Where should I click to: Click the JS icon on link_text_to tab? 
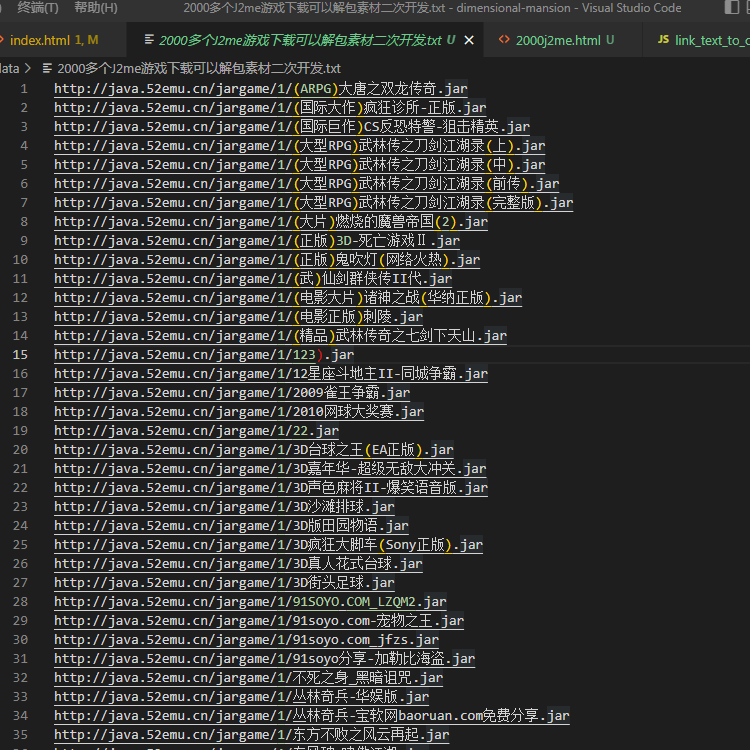[x=663, y=40]
